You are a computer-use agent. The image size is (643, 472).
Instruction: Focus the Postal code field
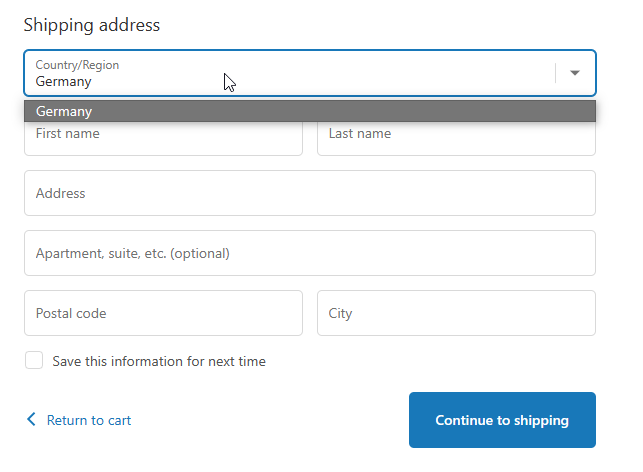pos(163,313)
